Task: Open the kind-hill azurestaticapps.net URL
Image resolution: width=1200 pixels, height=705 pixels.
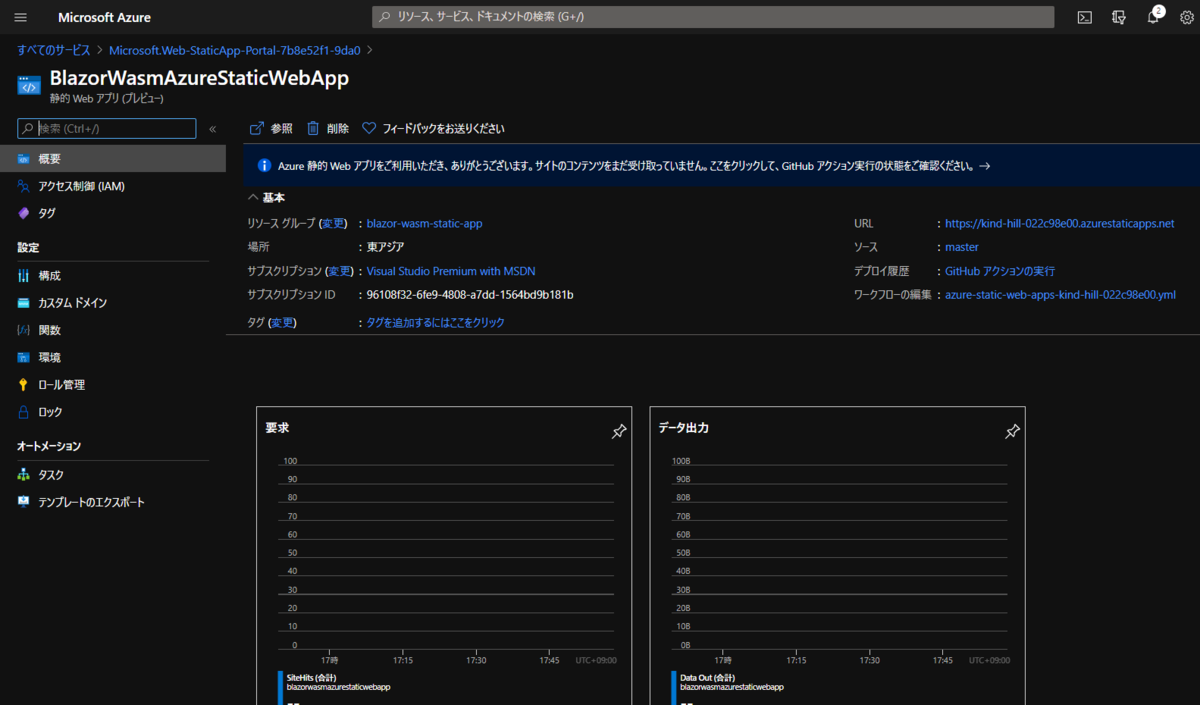Action: coord(1060,224)
